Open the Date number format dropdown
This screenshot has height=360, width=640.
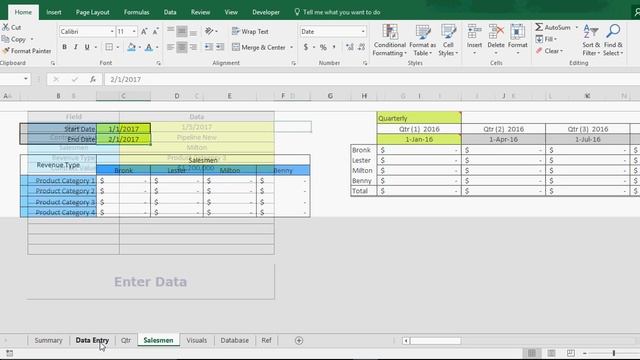click(x=363, y=31)
